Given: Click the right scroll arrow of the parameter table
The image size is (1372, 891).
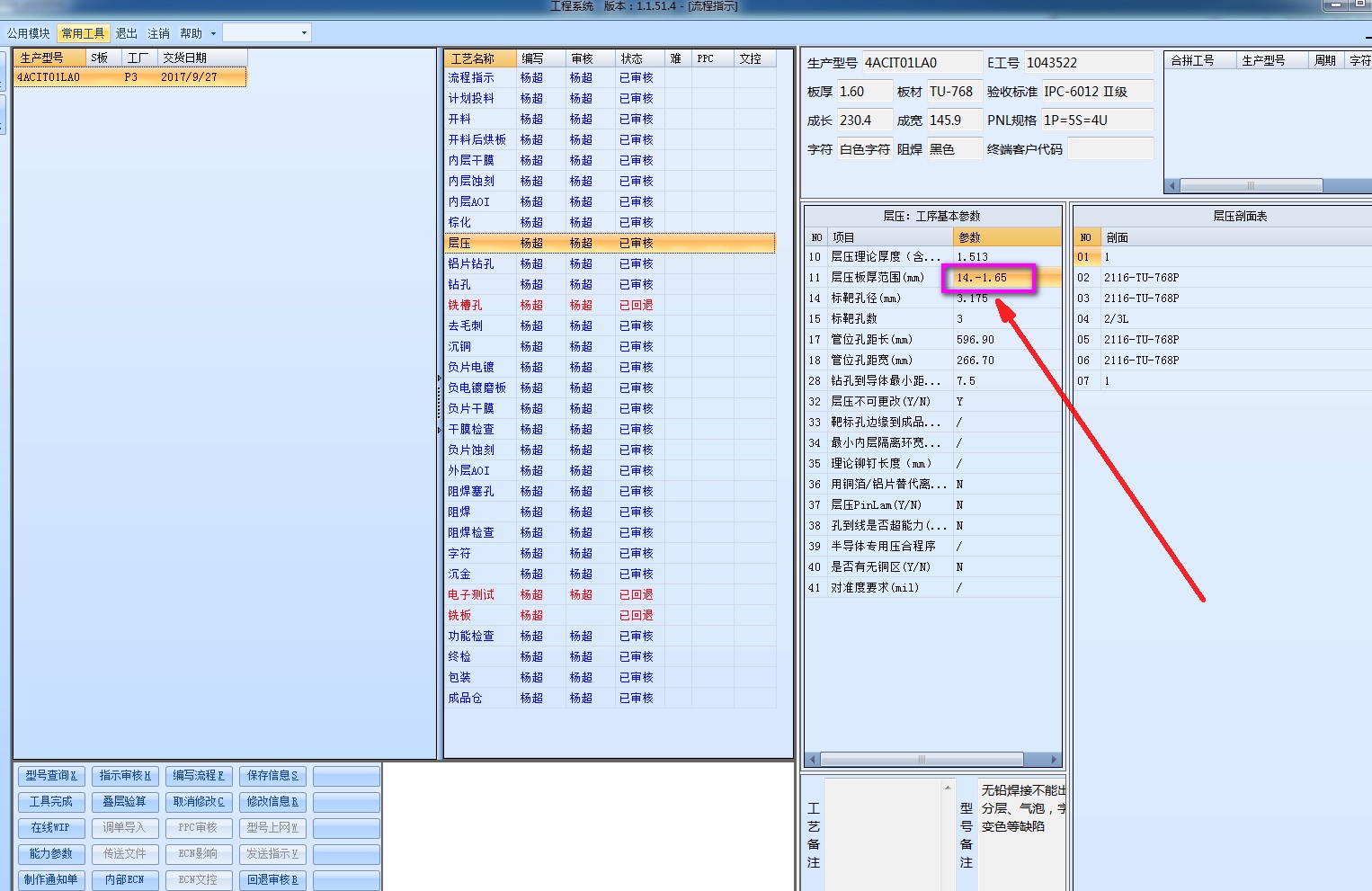Looking at the screenshot, I should coord(1055,759).
